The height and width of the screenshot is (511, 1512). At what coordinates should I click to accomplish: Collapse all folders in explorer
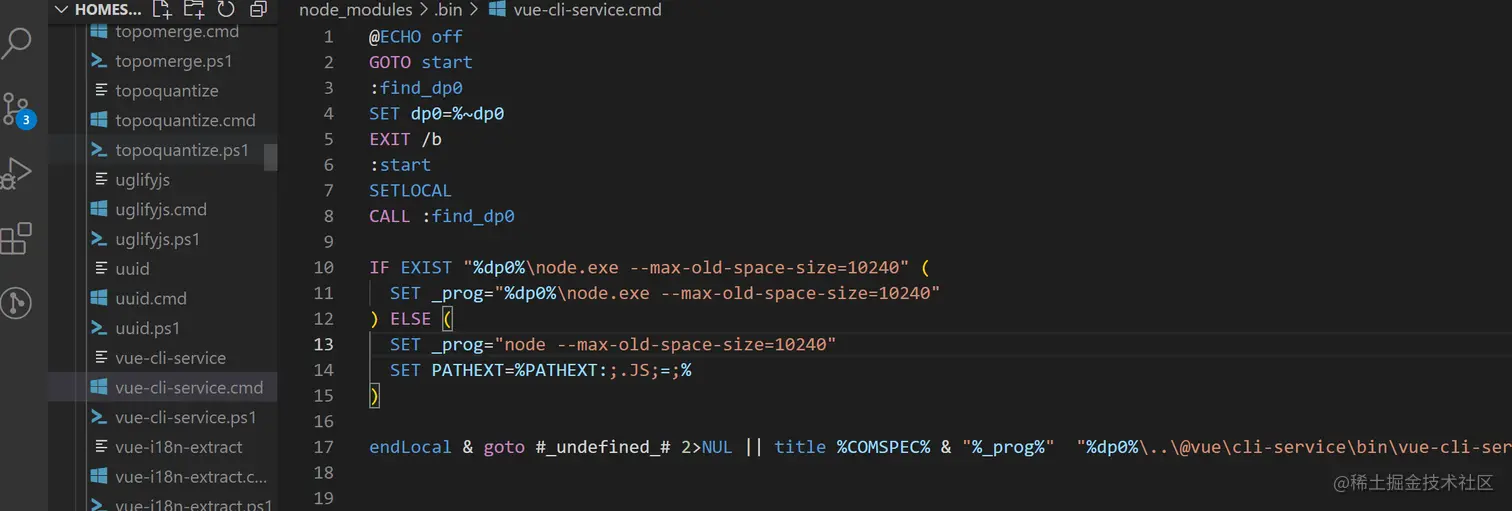click(258, 10)
